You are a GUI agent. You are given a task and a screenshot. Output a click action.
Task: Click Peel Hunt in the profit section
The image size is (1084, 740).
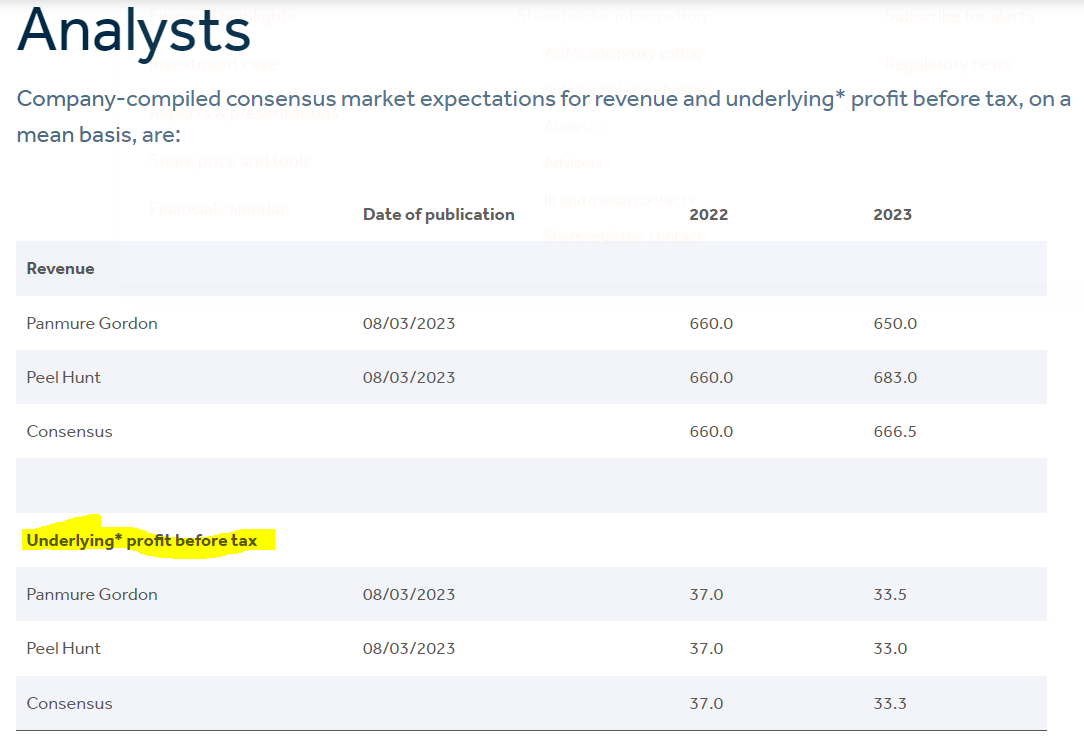(64, 648)
